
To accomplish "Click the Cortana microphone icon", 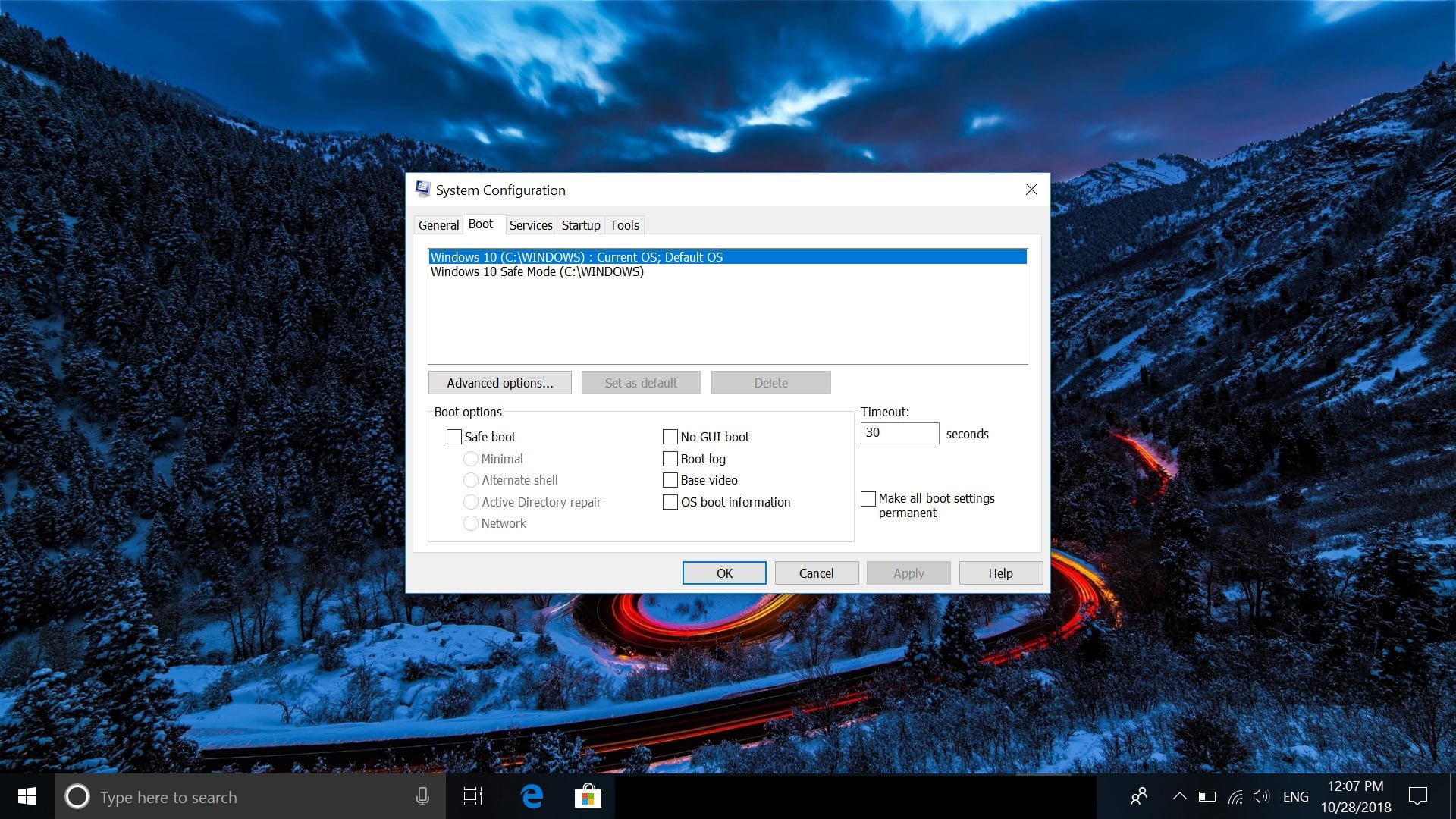I will pos(422,796).
